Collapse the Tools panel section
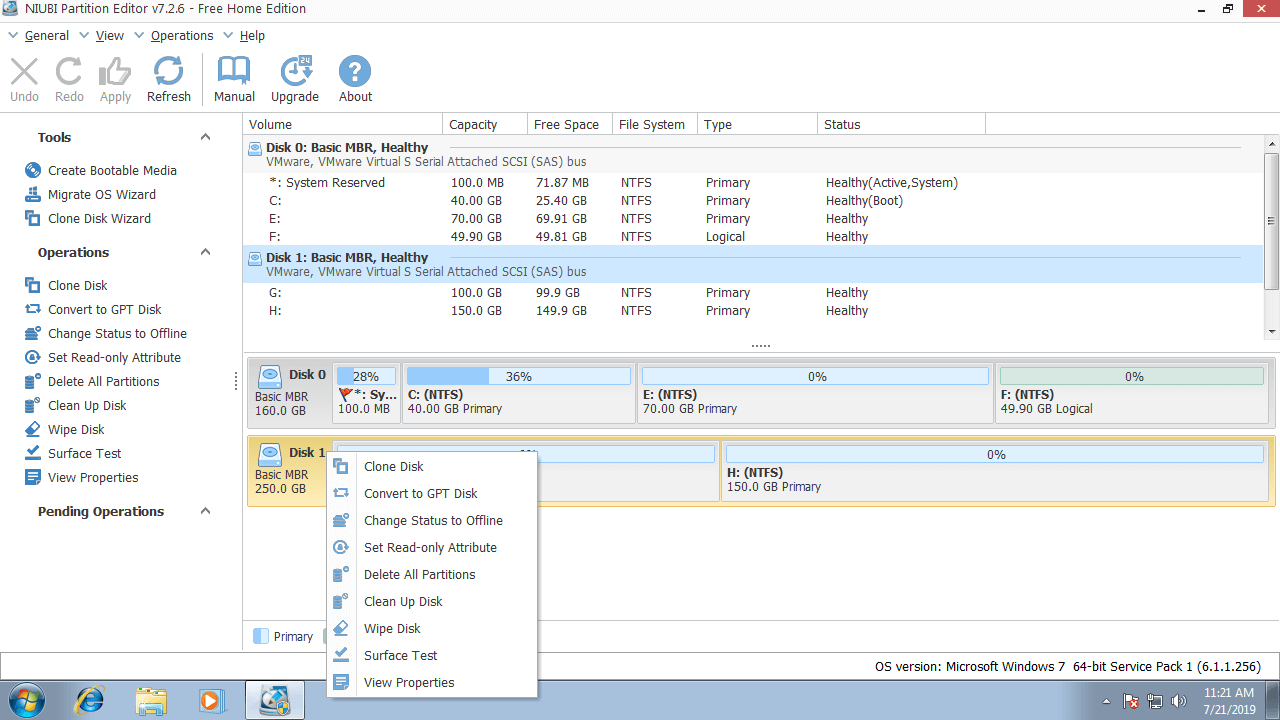Viewport: 1280px width, 720px height. [205, 138]
